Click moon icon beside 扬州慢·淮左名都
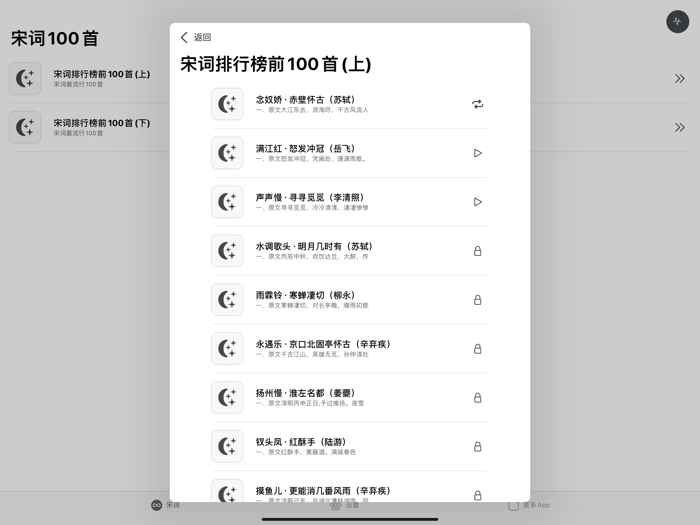Viewport: 700px width, 525px height. point(227,397)
